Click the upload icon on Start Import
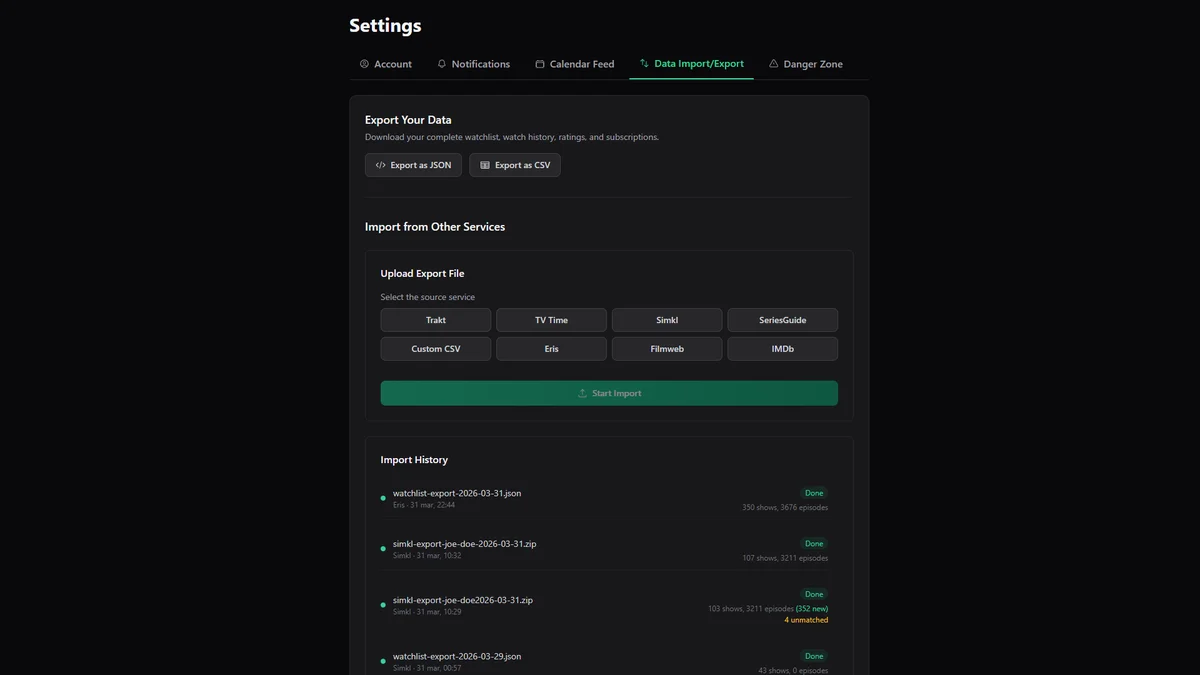The width and height of the screenshot is (1200, 675). coord(582,393)
